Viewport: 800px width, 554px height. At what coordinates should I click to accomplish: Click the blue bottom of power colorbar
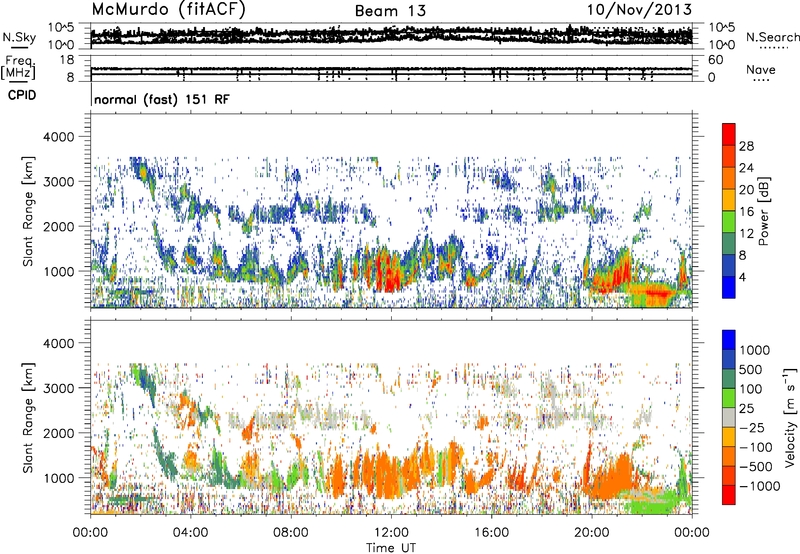[729, 287]
